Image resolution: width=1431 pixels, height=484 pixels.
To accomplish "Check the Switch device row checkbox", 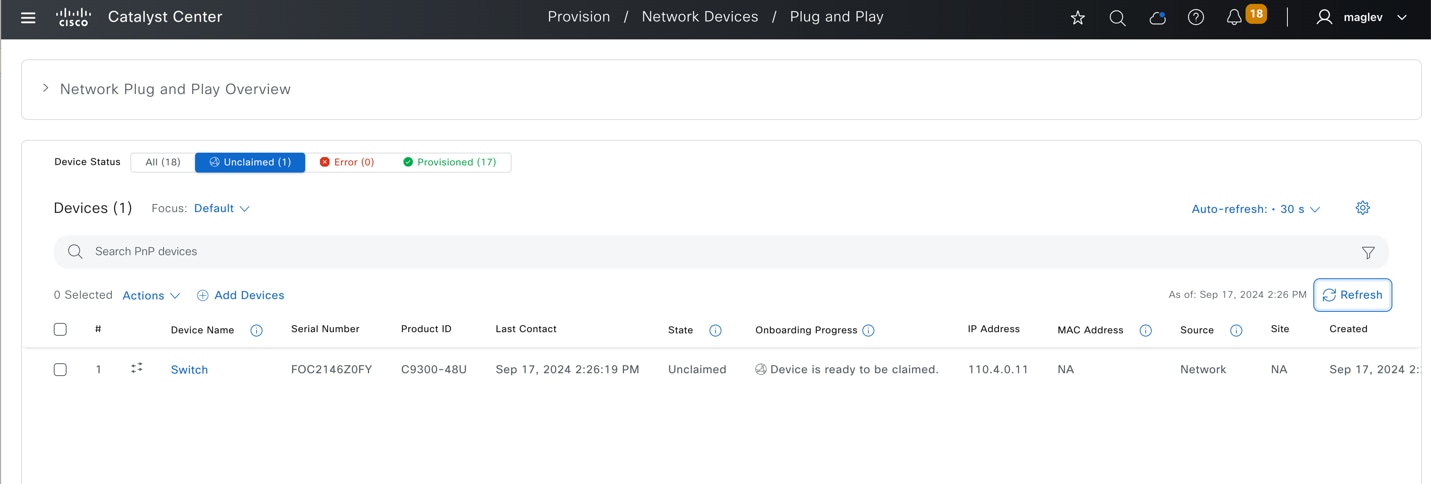I will (60, 369).
